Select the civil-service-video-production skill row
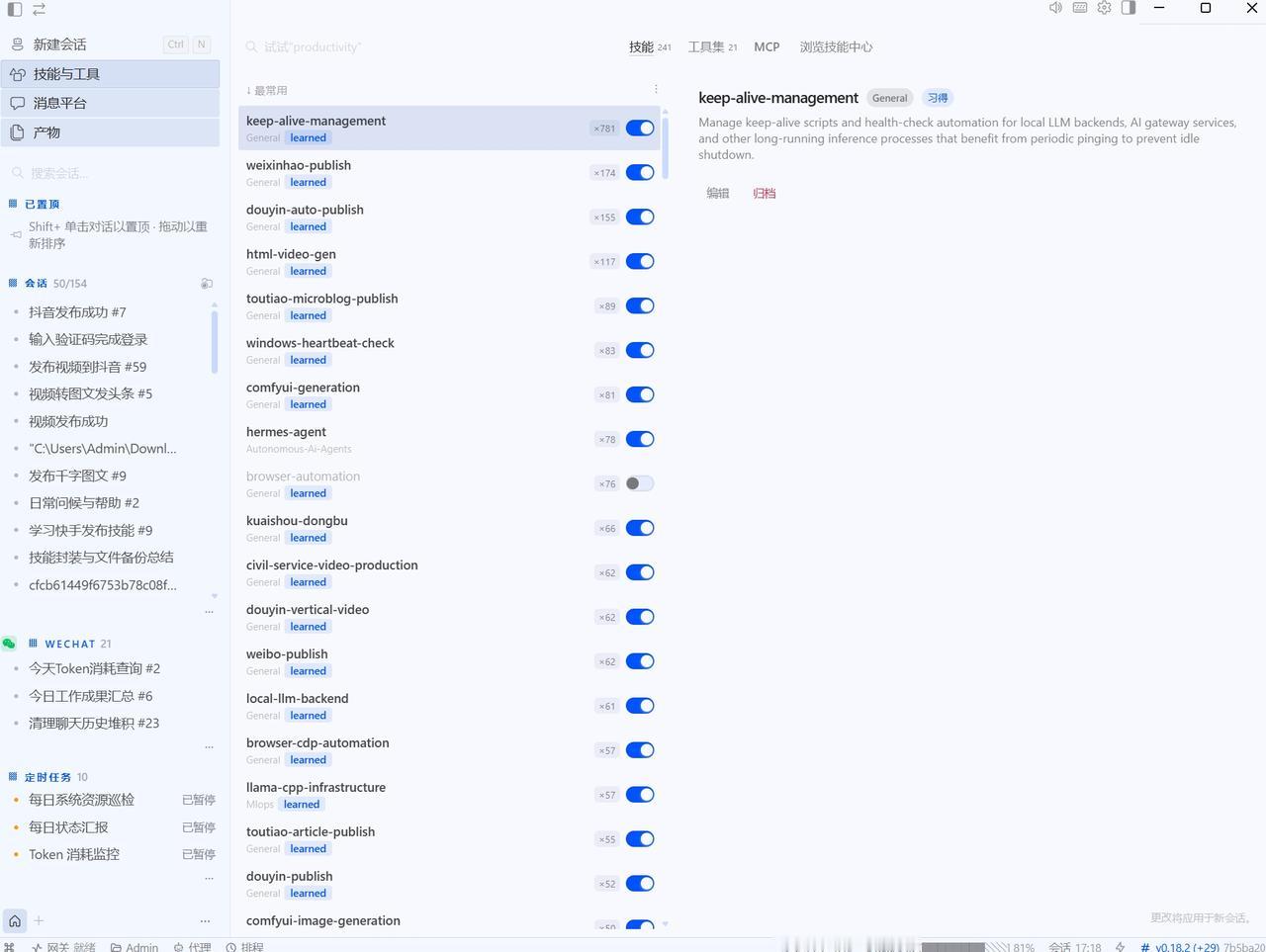 click(x=449, y=573)
